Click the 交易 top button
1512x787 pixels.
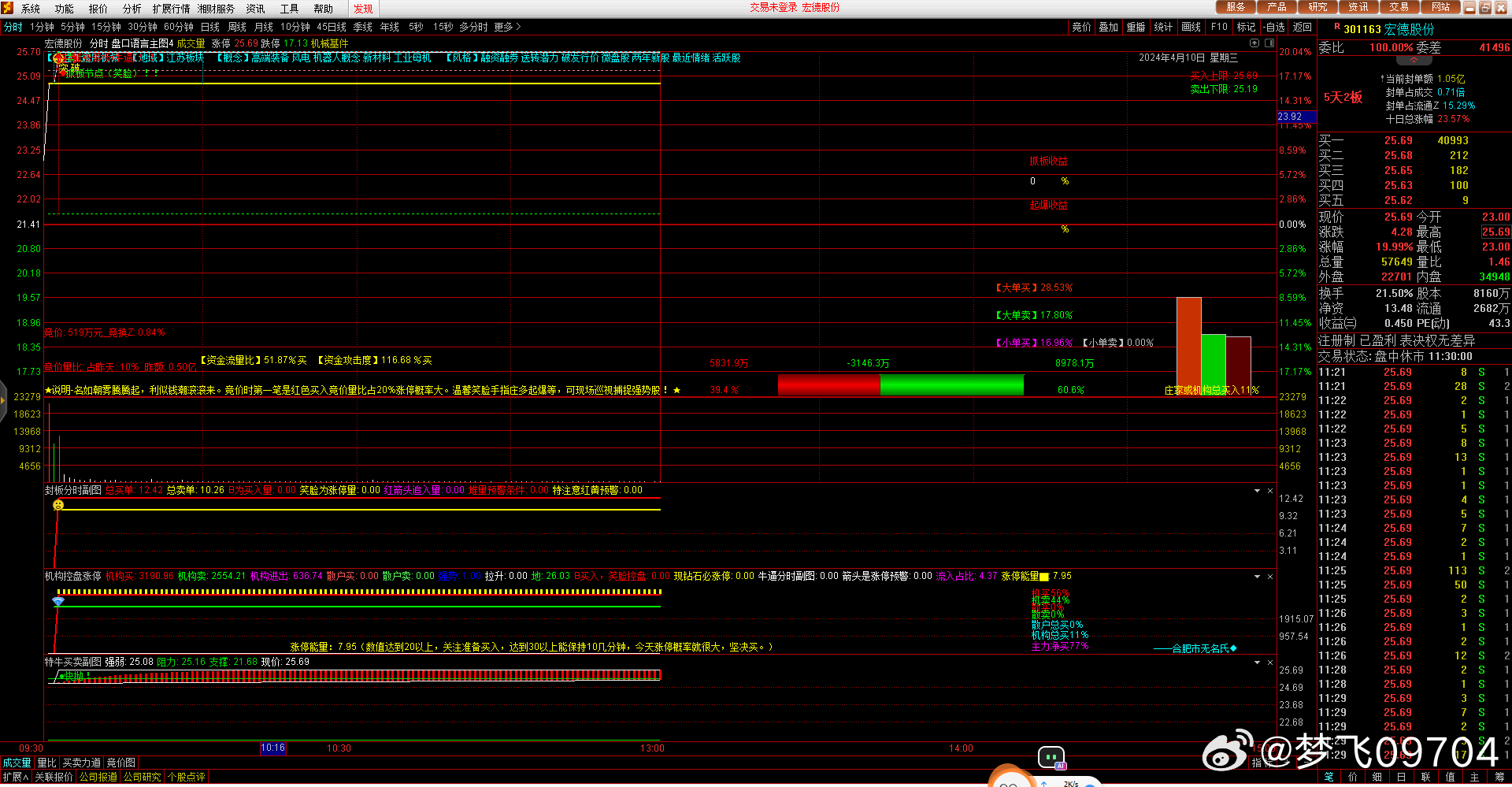pyautogui.click(x=1399, y=7)
